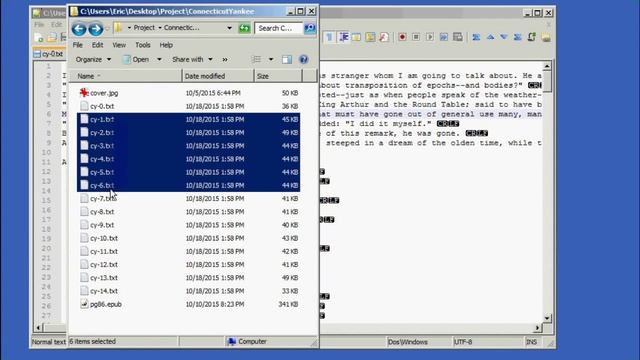
Task: Click Notepad++ horizontal scrollbar left arrow
Action: [x=38, y=327]
